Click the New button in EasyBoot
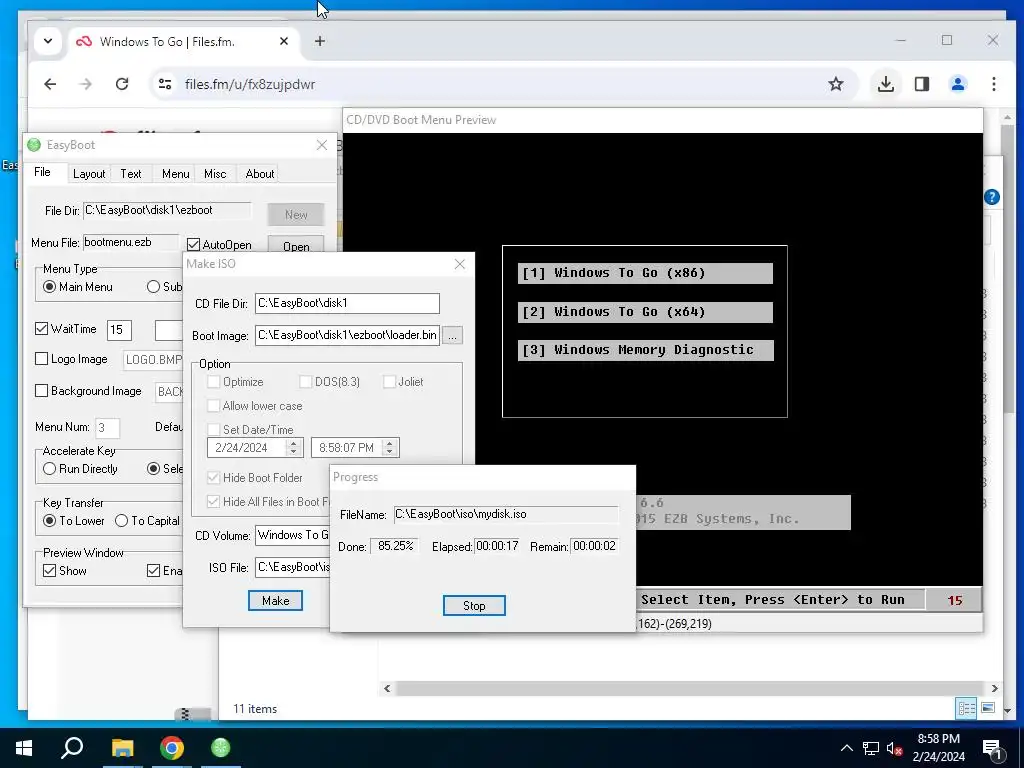 pyautogui.click(x=296, y=214)
